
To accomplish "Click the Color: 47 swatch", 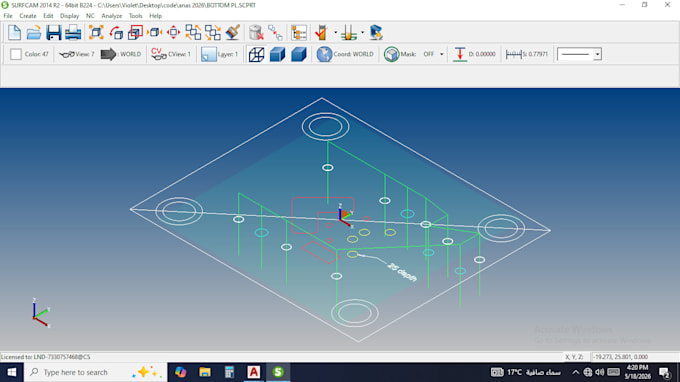I will click(x=16, y=54).
